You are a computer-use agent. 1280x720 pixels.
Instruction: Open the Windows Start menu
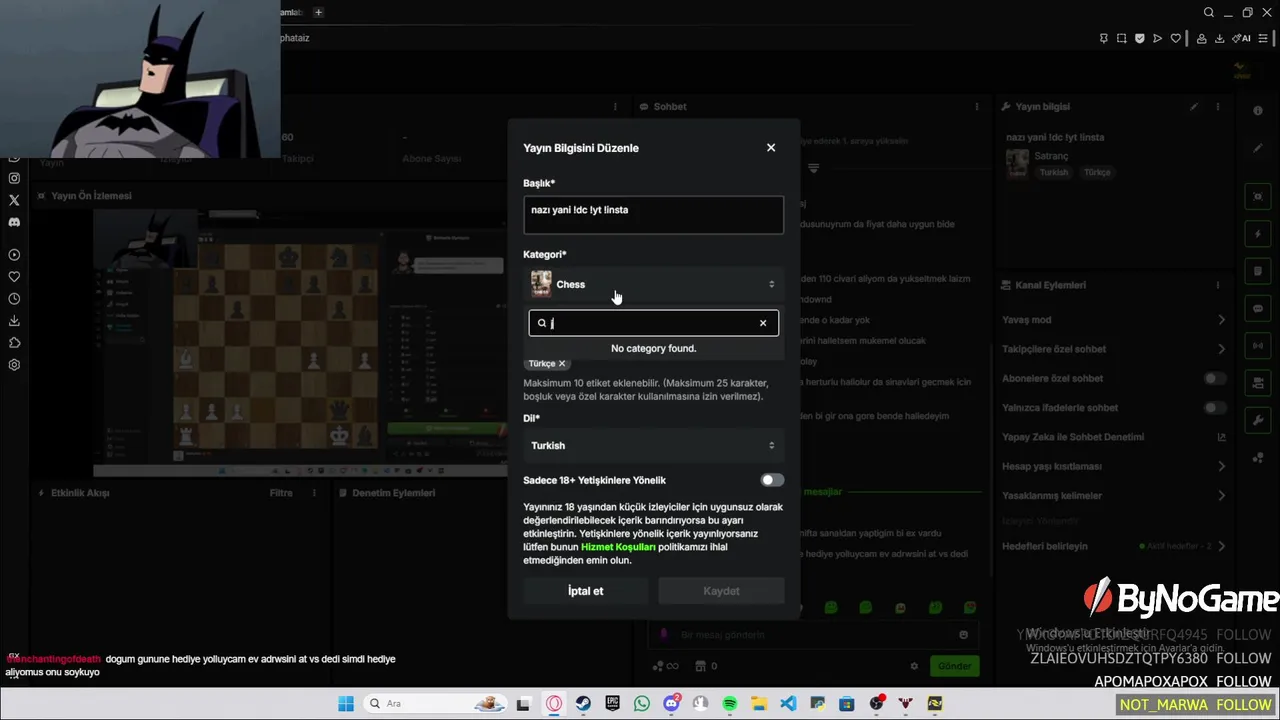346,704
